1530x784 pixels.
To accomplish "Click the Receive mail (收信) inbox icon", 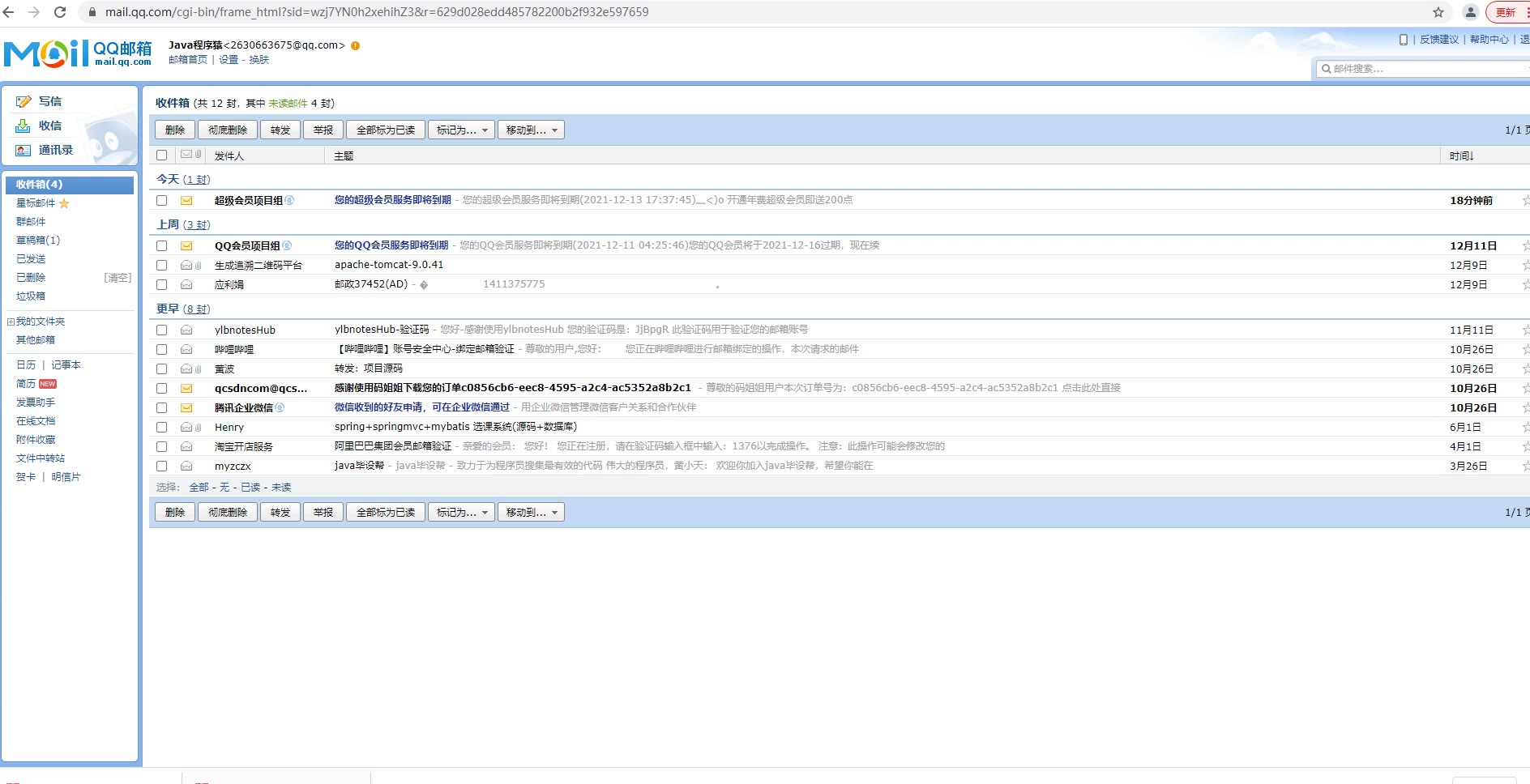I will click(x=23, y=126).
